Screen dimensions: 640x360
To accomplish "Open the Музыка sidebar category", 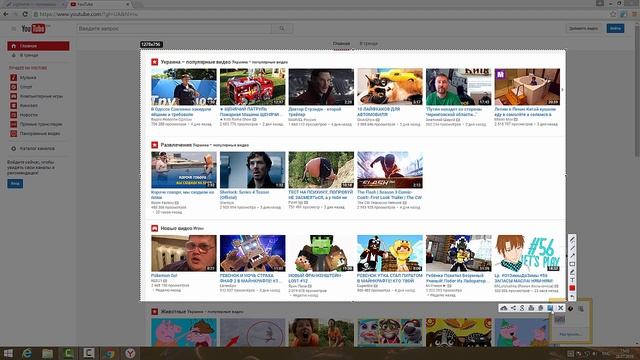I will pyautogui.click(x=28, y=78).
